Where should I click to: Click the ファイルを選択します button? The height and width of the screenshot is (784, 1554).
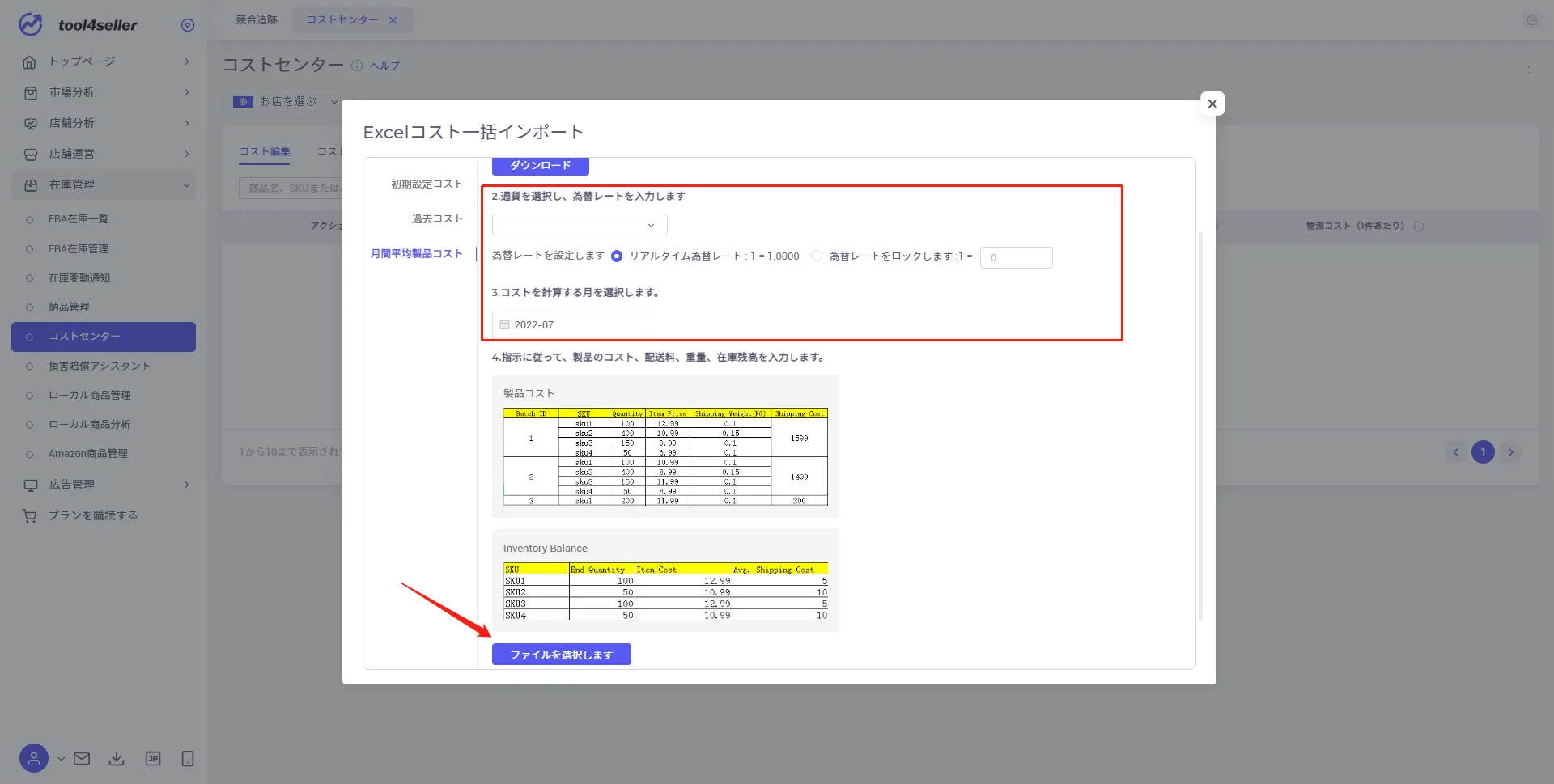(562, 655)
